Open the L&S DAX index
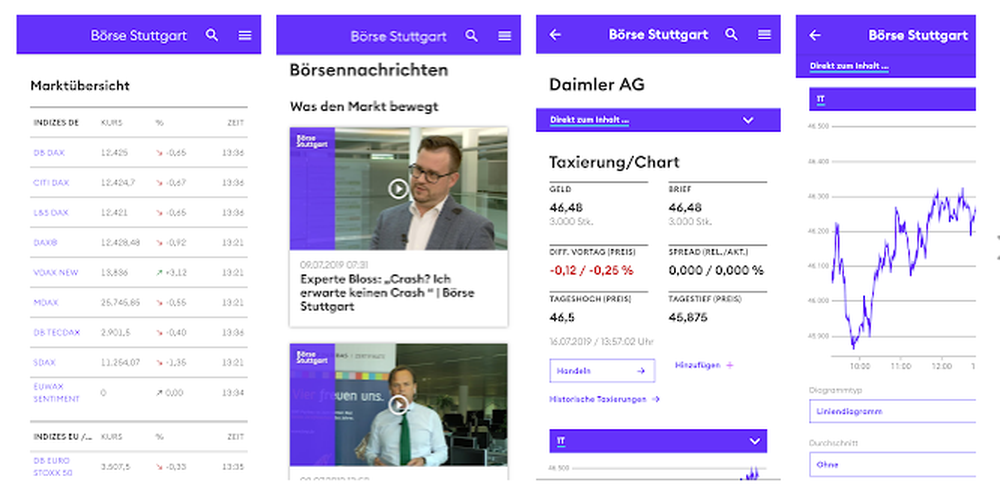Image resolution: width=1000 pixels, height=501 pixels. [50, 213]
